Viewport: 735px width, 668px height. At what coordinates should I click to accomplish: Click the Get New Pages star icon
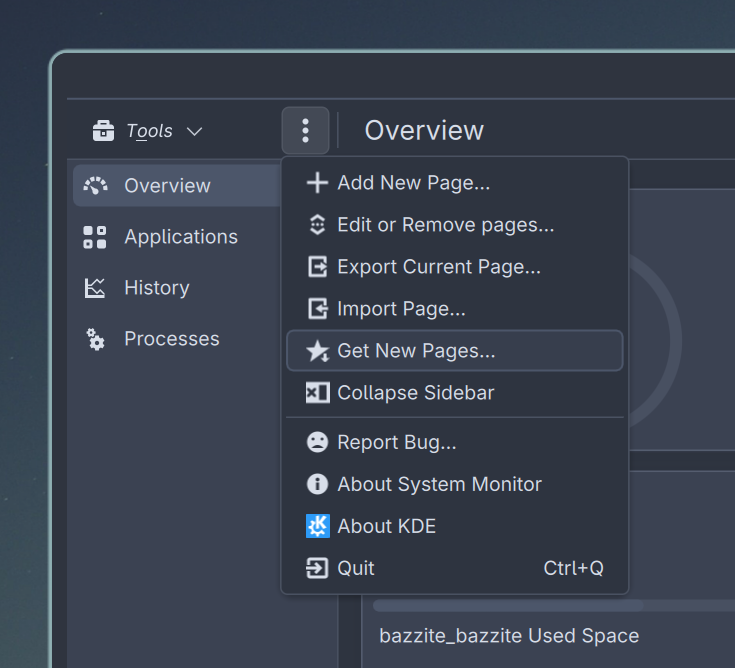click(317, 351)
